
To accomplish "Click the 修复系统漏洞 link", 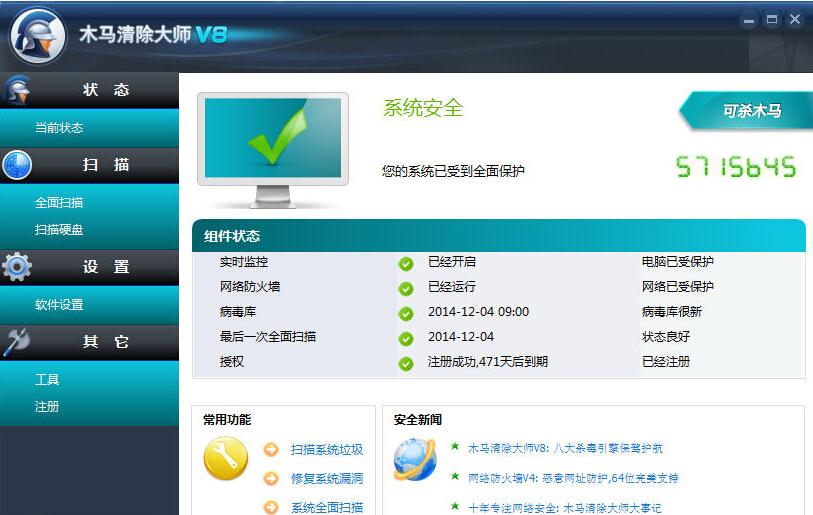I will [327, 478].
